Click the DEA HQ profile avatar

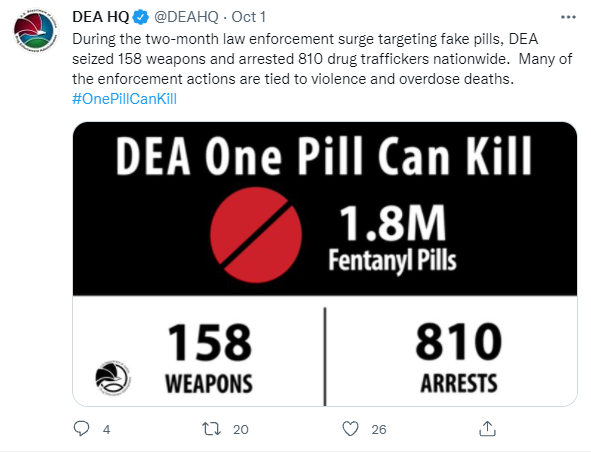[x=35, y=32]
